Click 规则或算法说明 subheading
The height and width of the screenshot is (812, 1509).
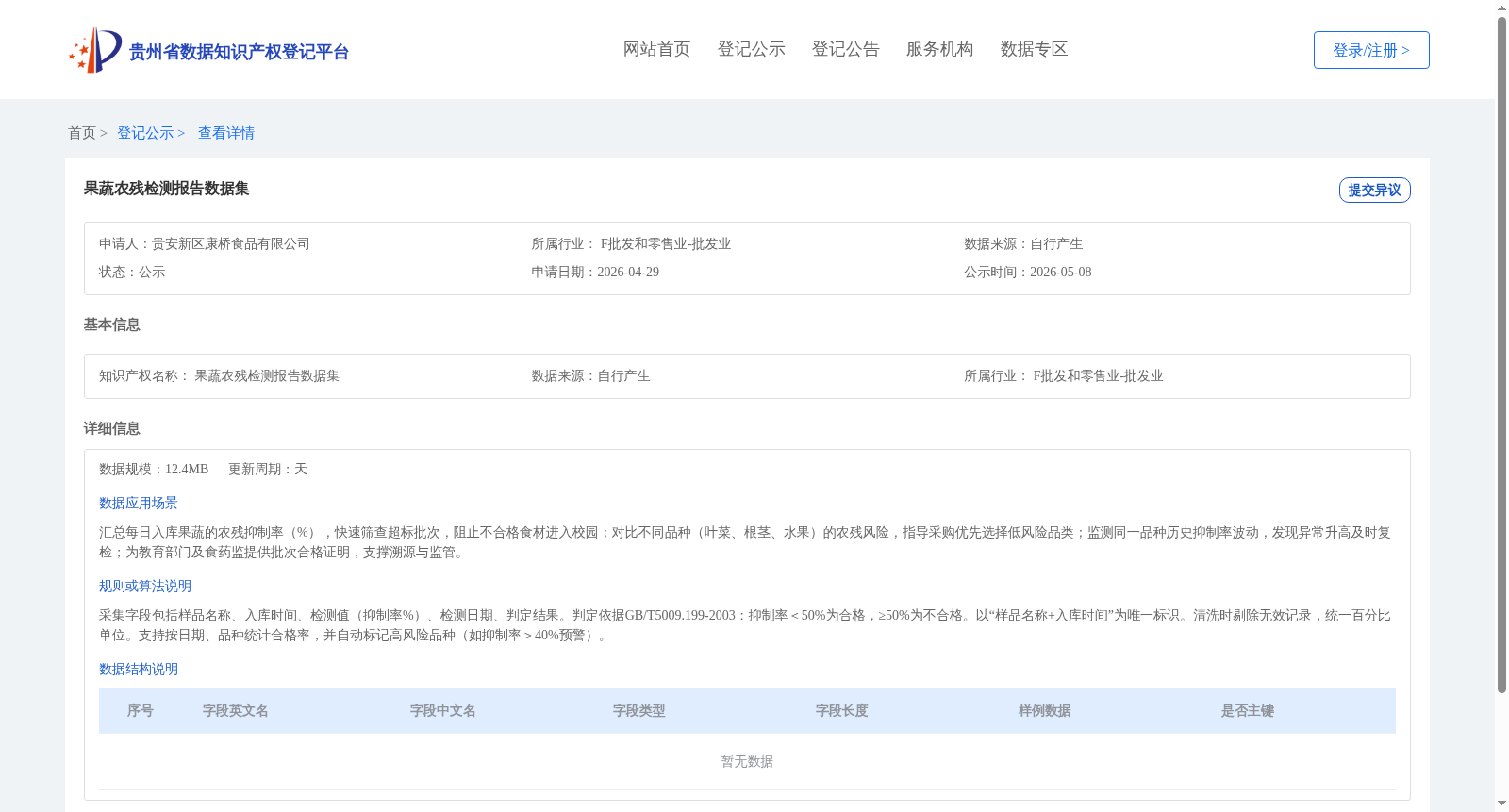(145, 586)
